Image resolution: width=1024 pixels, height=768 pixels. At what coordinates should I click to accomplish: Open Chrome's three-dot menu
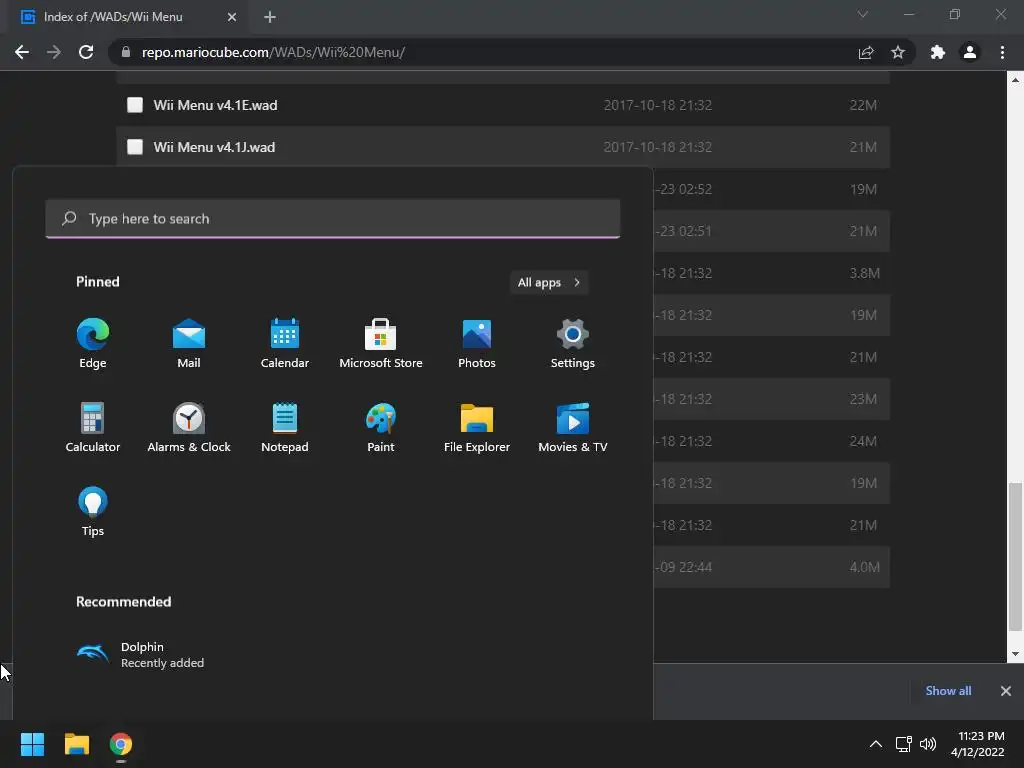1002,52
